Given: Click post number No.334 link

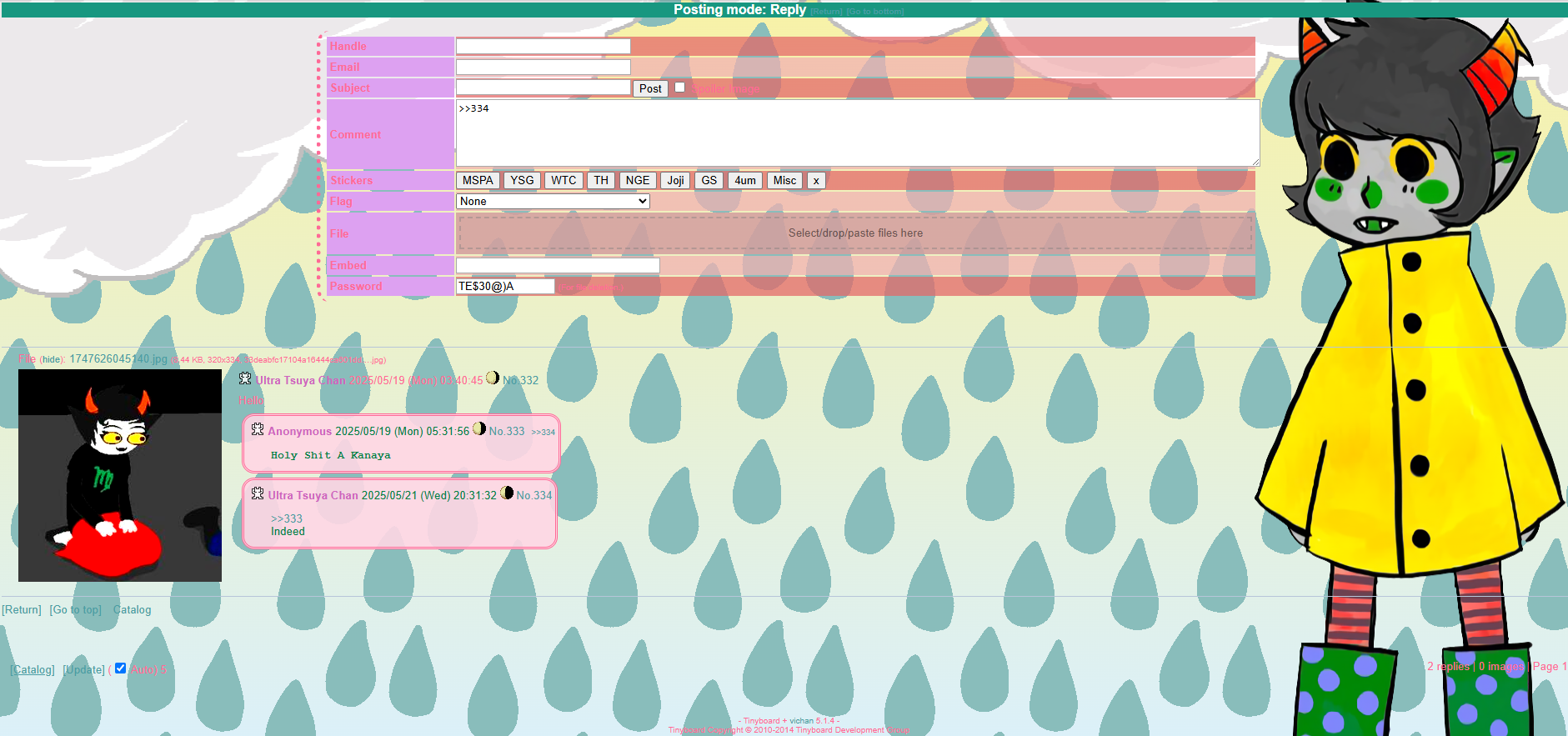Looking at the screenshot, I should tap(534, 495).
